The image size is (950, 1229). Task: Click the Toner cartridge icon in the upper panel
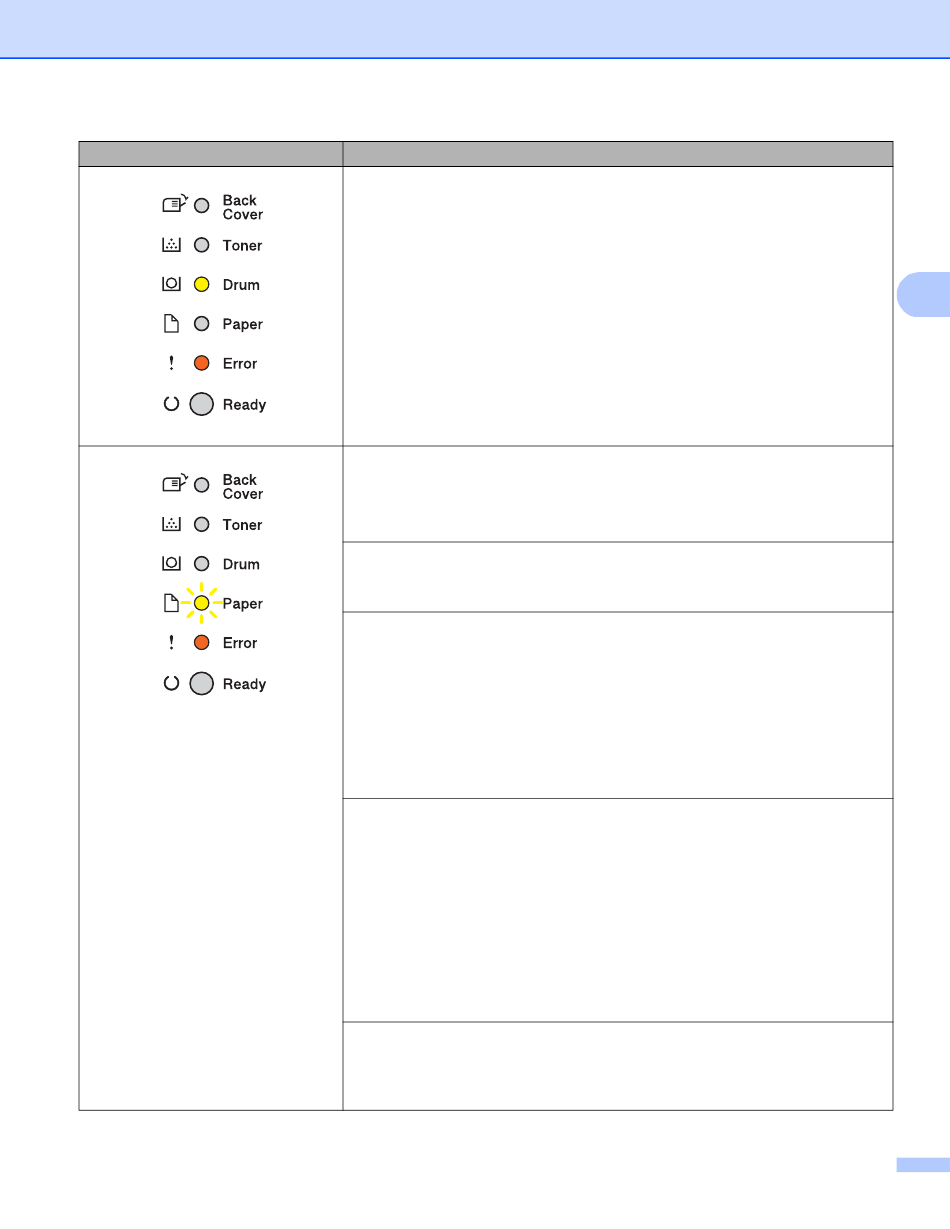tap(171, 245)
